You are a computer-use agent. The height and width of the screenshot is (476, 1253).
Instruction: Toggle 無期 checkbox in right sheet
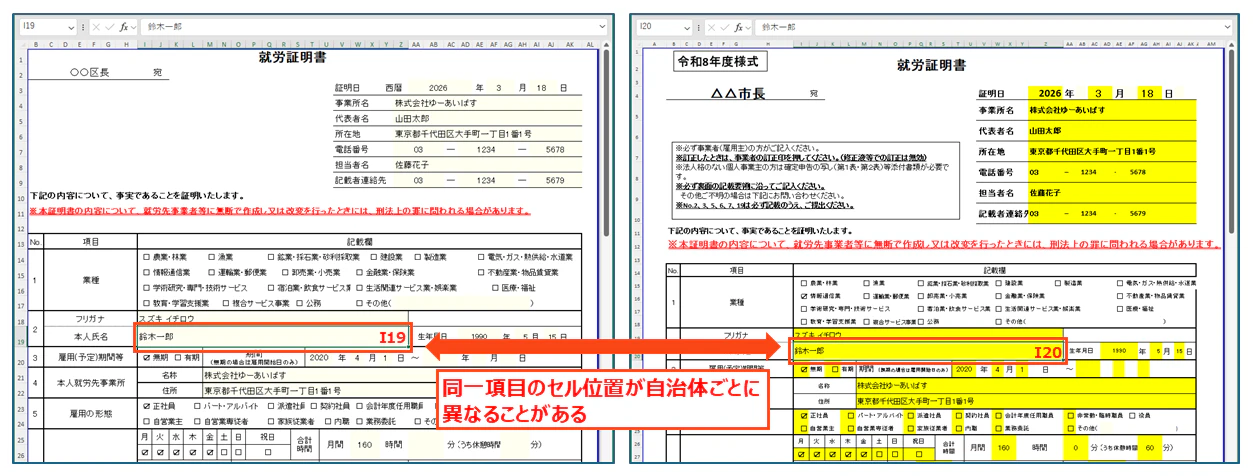tap(804, 369)
